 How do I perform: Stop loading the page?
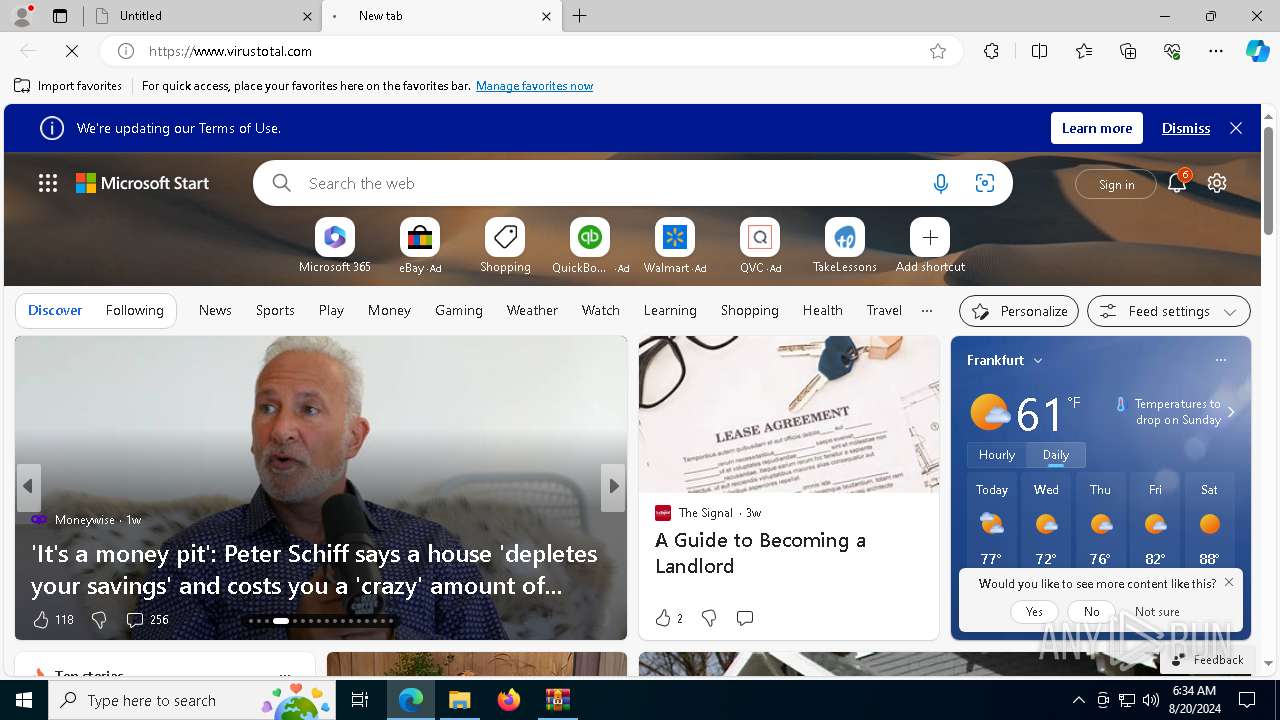[x=72, y=51]
